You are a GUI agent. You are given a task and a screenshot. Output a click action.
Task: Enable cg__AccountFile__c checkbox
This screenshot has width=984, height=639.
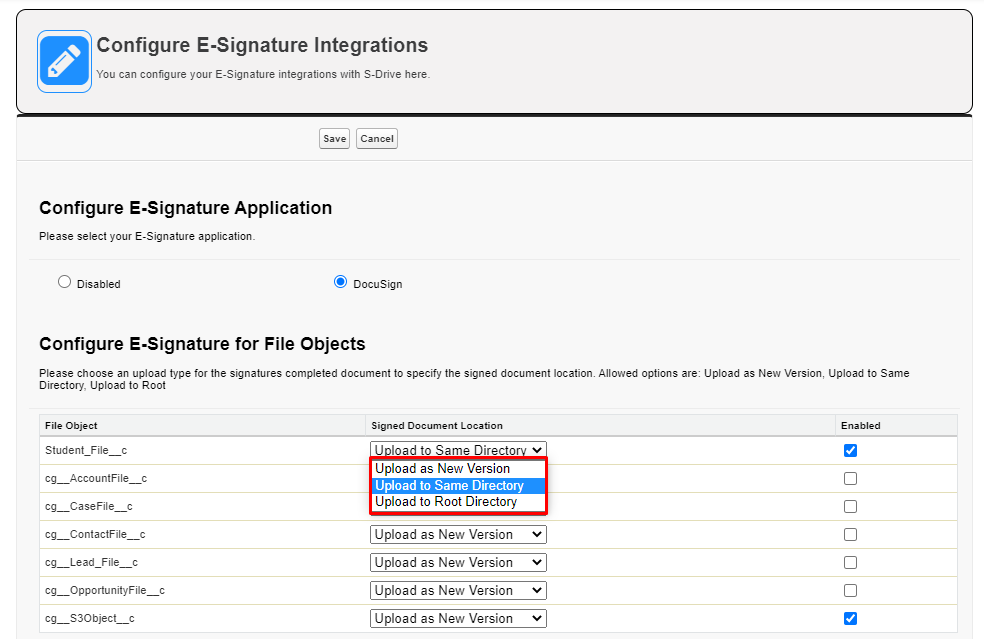coord(850,478)
